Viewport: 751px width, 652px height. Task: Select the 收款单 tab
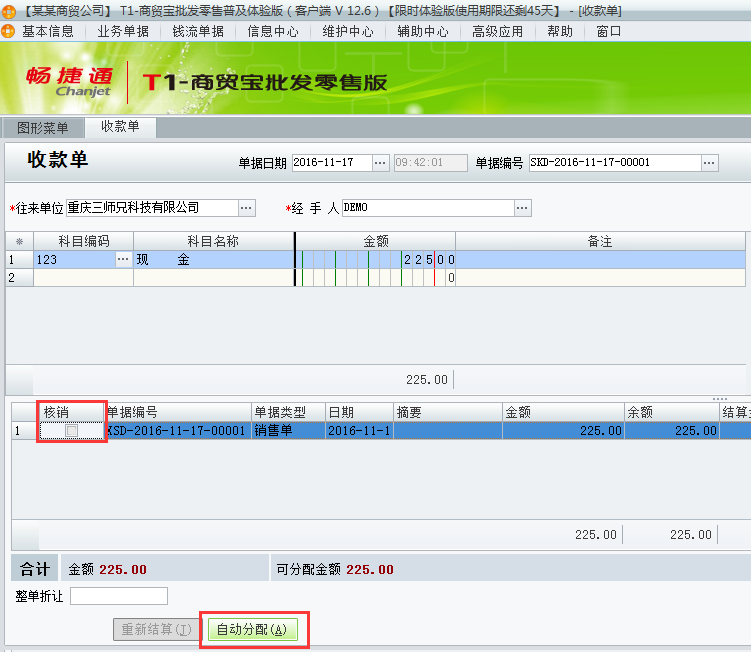click(x=120, y=126)
